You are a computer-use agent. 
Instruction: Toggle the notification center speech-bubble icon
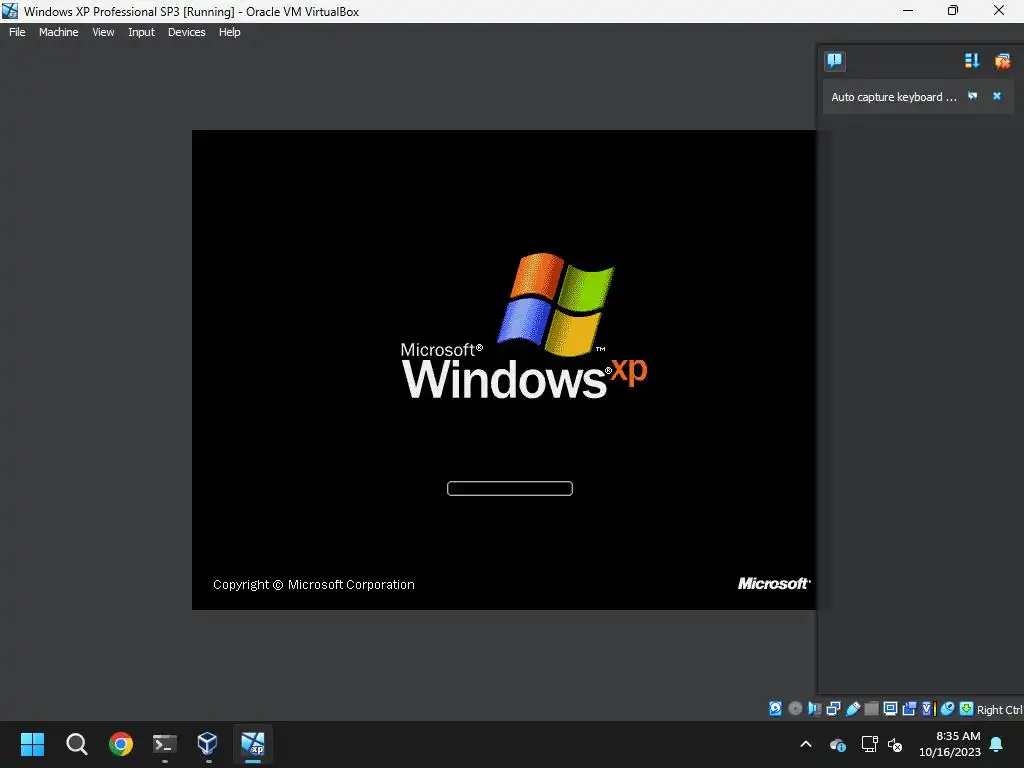[x=834, y=61]
